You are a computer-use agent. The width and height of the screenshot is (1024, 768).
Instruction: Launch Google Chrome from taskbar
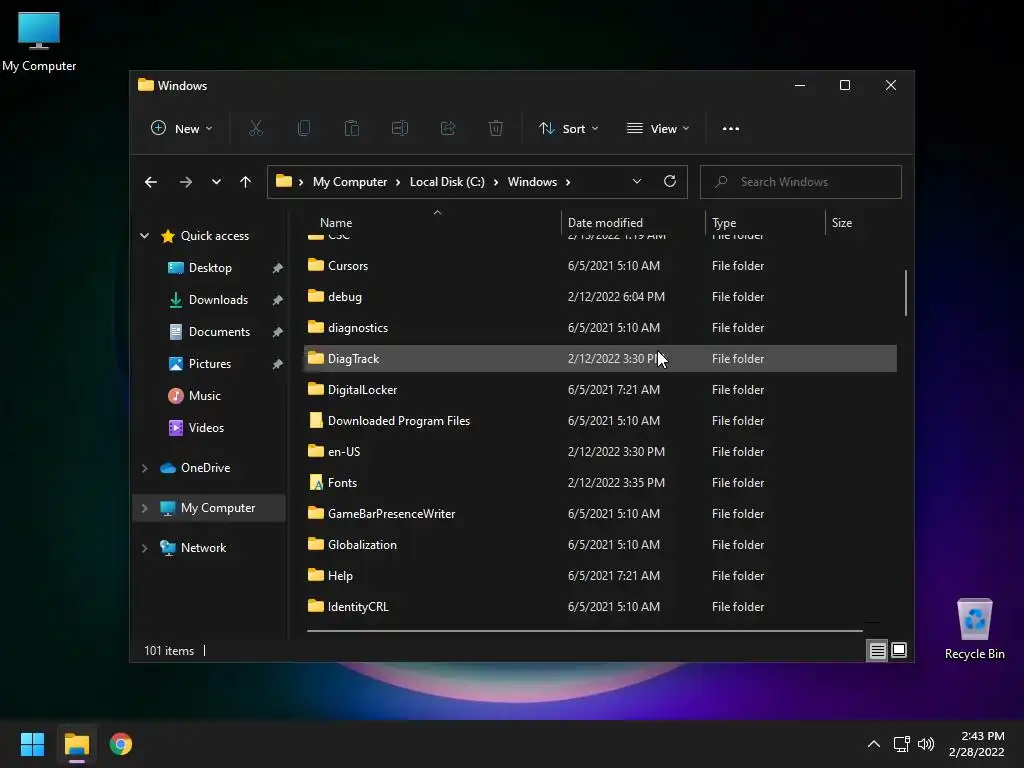pyautogui.click(x=121, y=744)
